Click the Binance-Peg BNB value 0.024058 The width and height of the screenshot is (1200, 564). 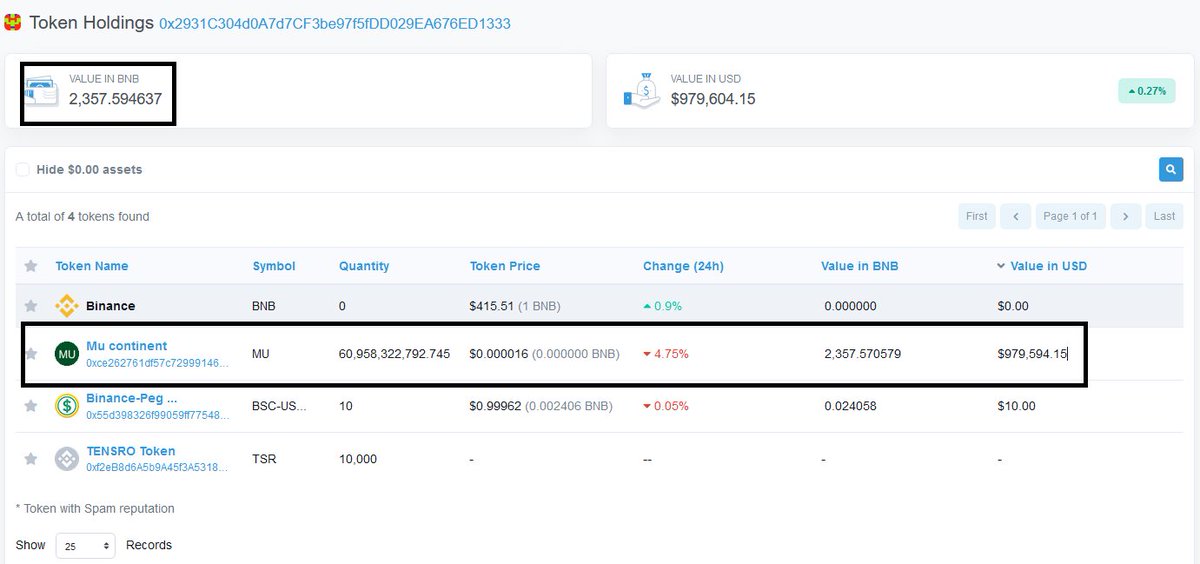(851, 406)
